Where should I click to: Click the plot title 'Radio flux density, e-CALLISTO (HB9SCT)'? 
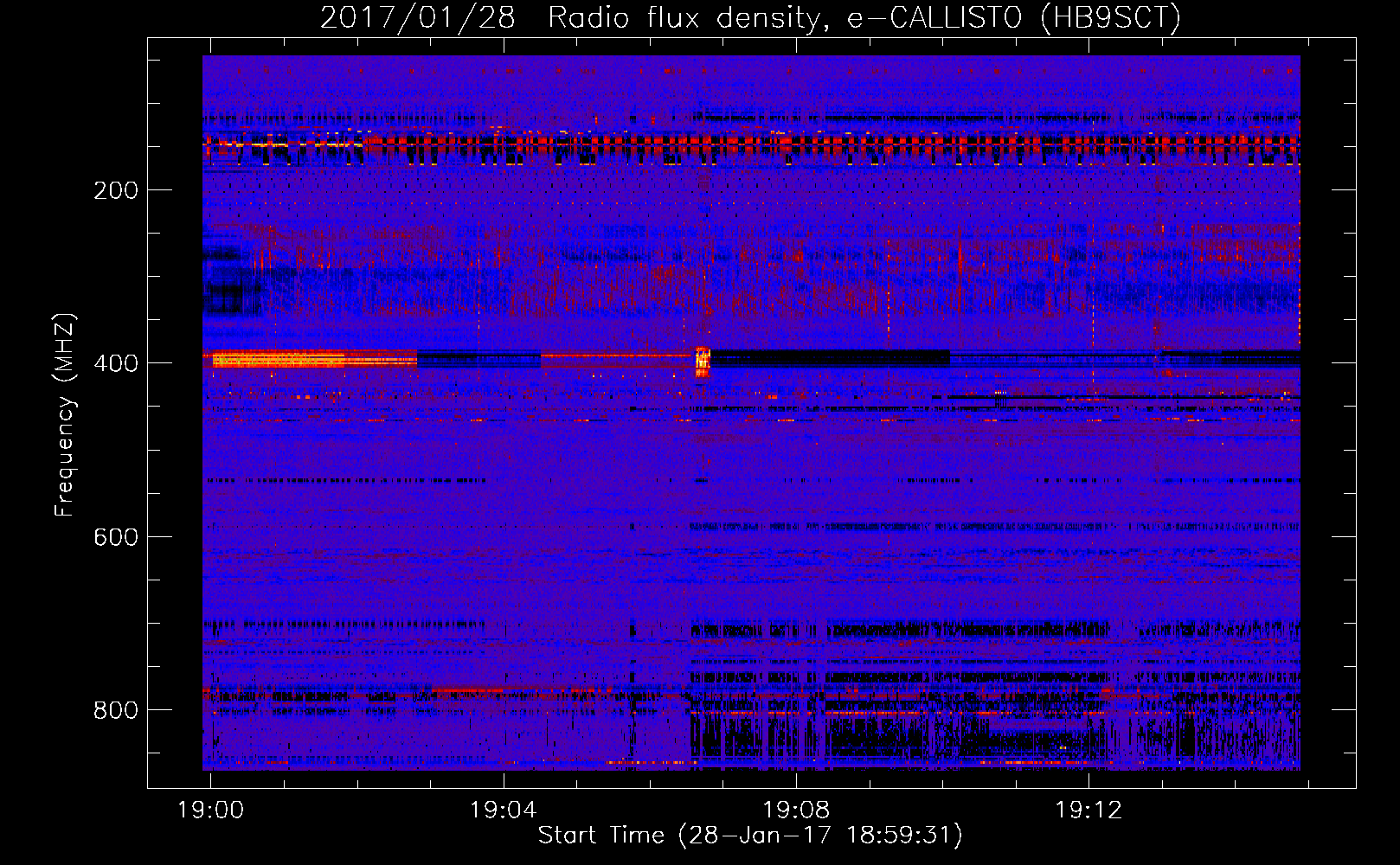[x=864, y=17]
